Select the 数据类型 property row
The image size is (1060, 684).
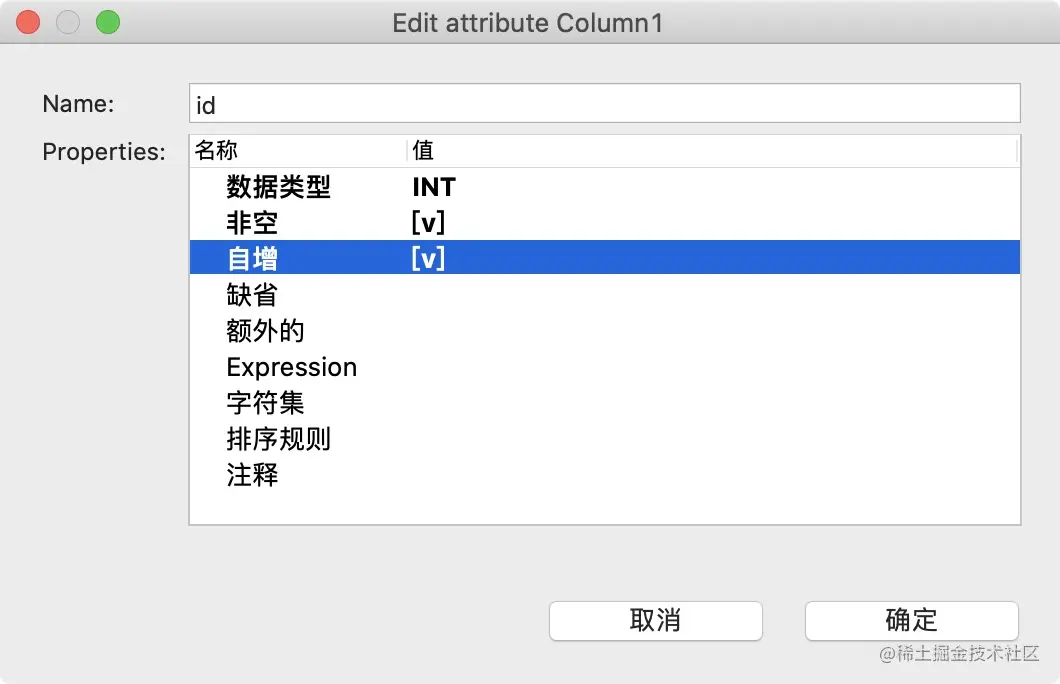(x=604, y=187)
